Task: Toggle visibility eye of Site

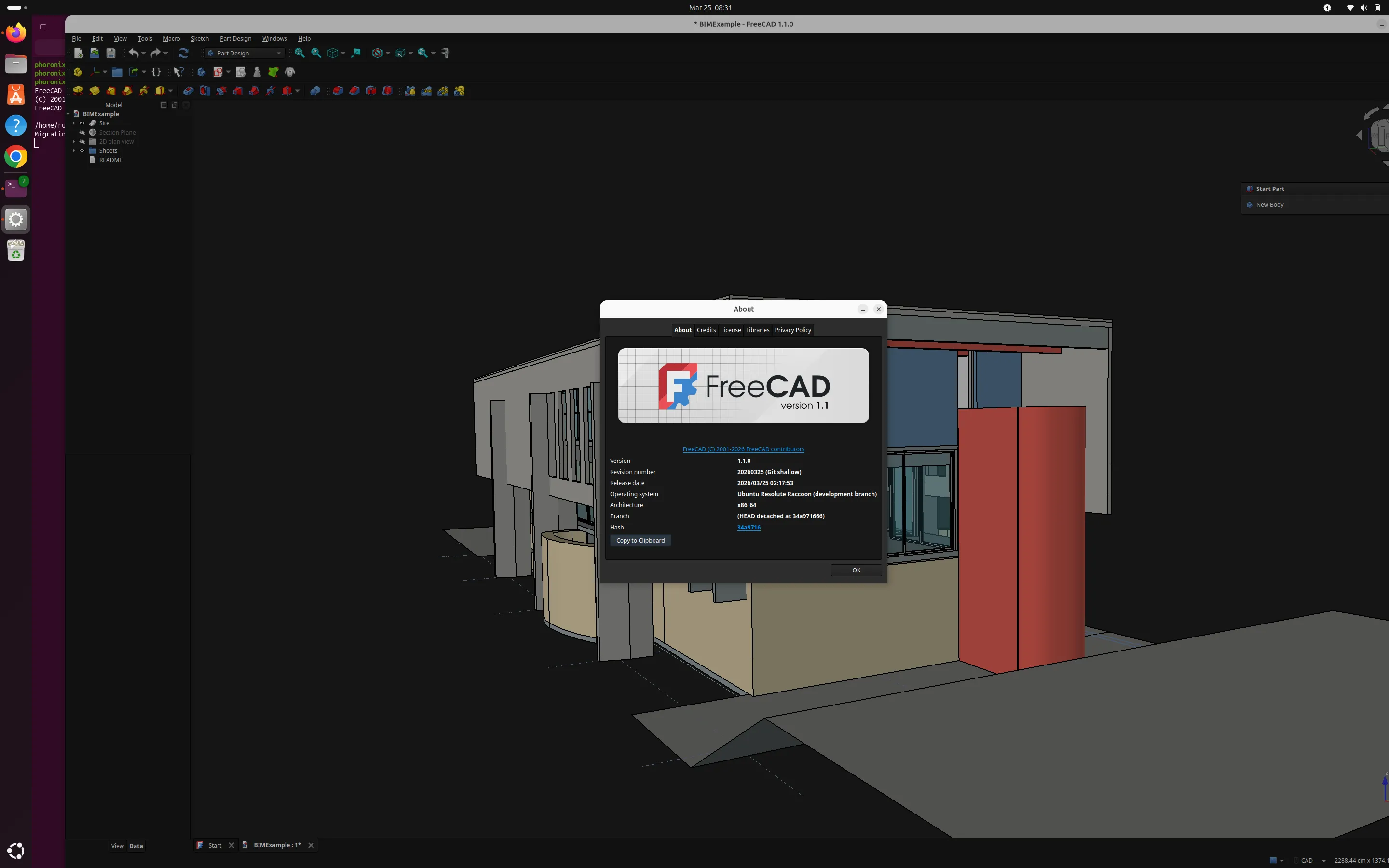Action: click(x=82, y=123)
